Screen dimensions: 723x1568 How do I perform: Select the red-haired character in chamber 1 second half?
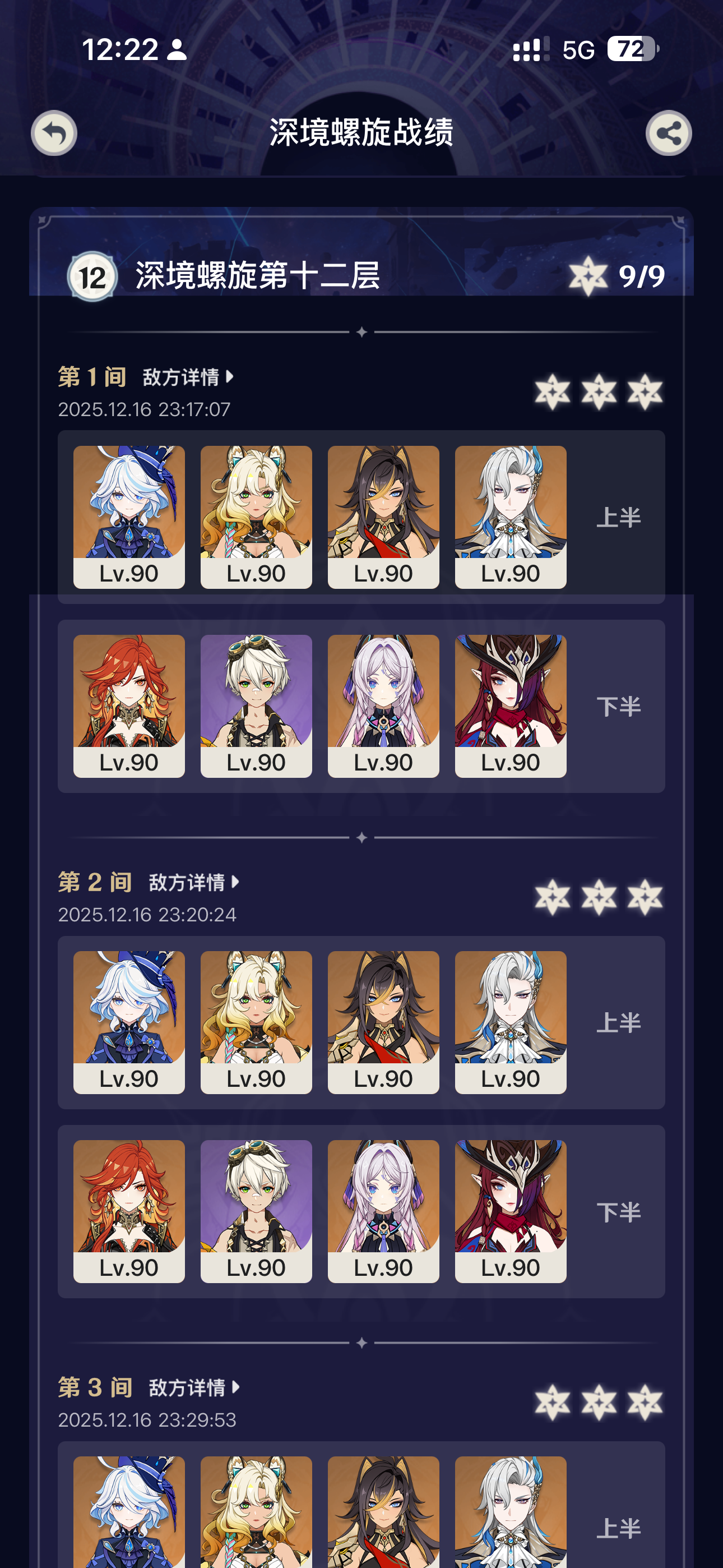129,706
